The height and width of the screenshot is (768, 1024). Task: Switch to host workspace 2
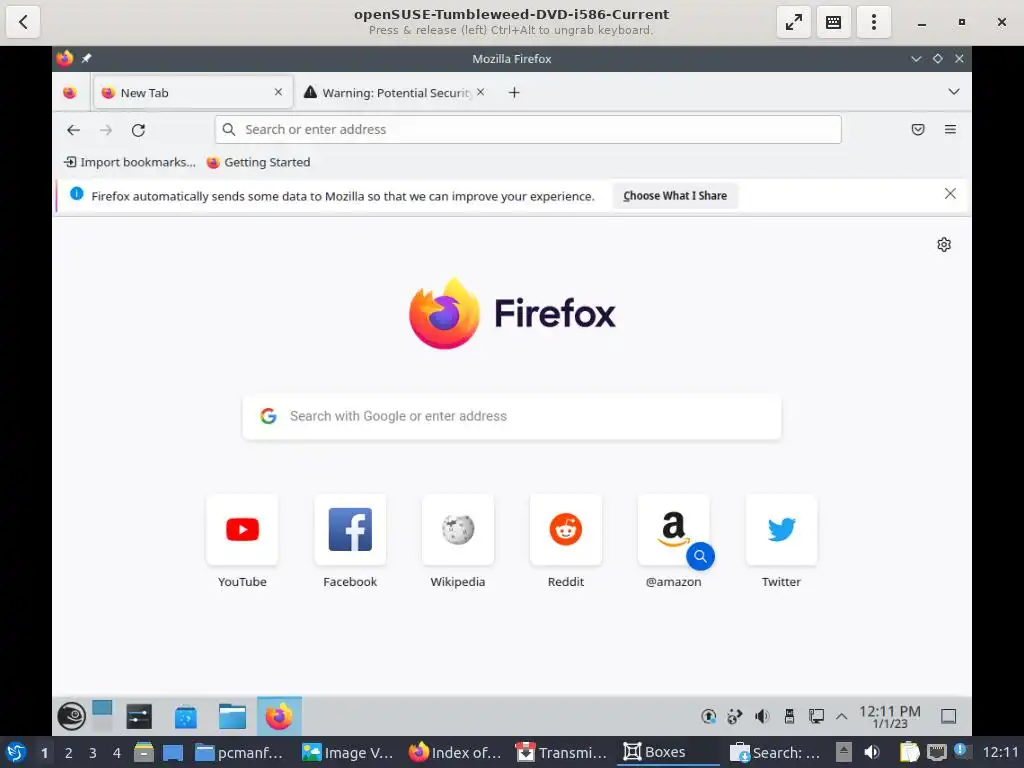[x=69, y=753]
